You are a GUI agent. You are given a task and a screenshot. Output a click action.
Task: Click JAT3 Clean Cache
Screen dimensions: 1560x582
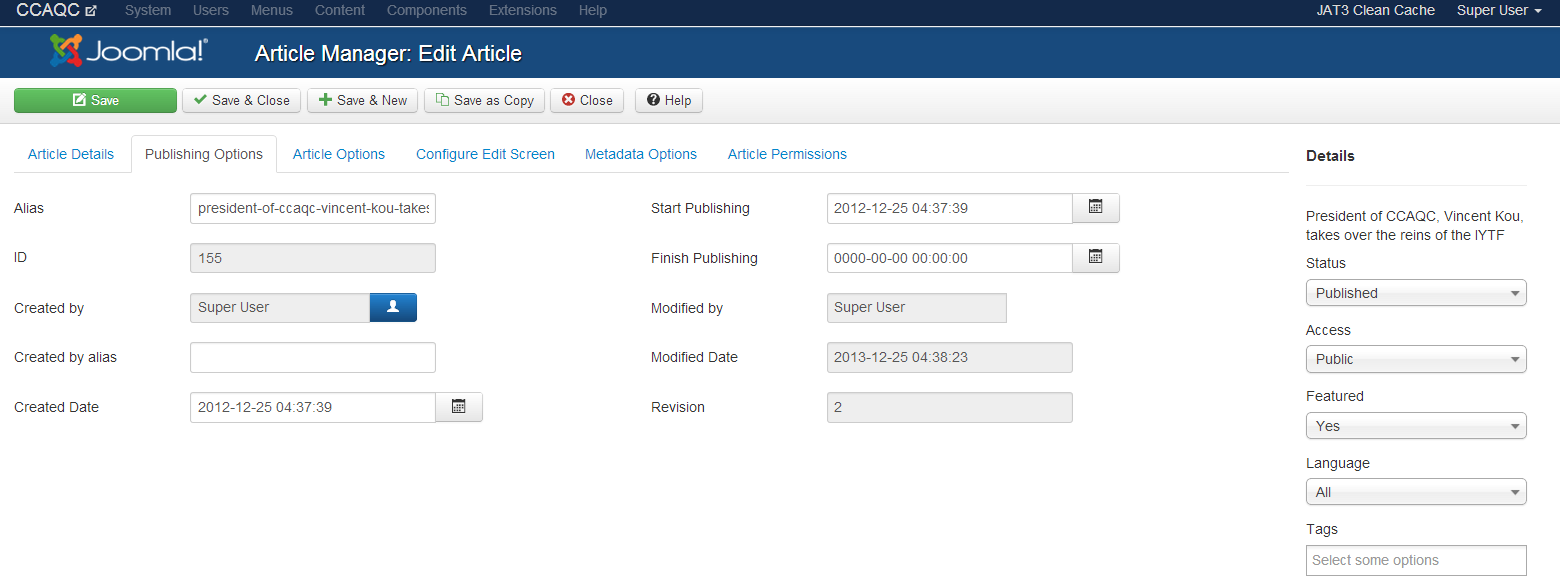pos(1376,10)
